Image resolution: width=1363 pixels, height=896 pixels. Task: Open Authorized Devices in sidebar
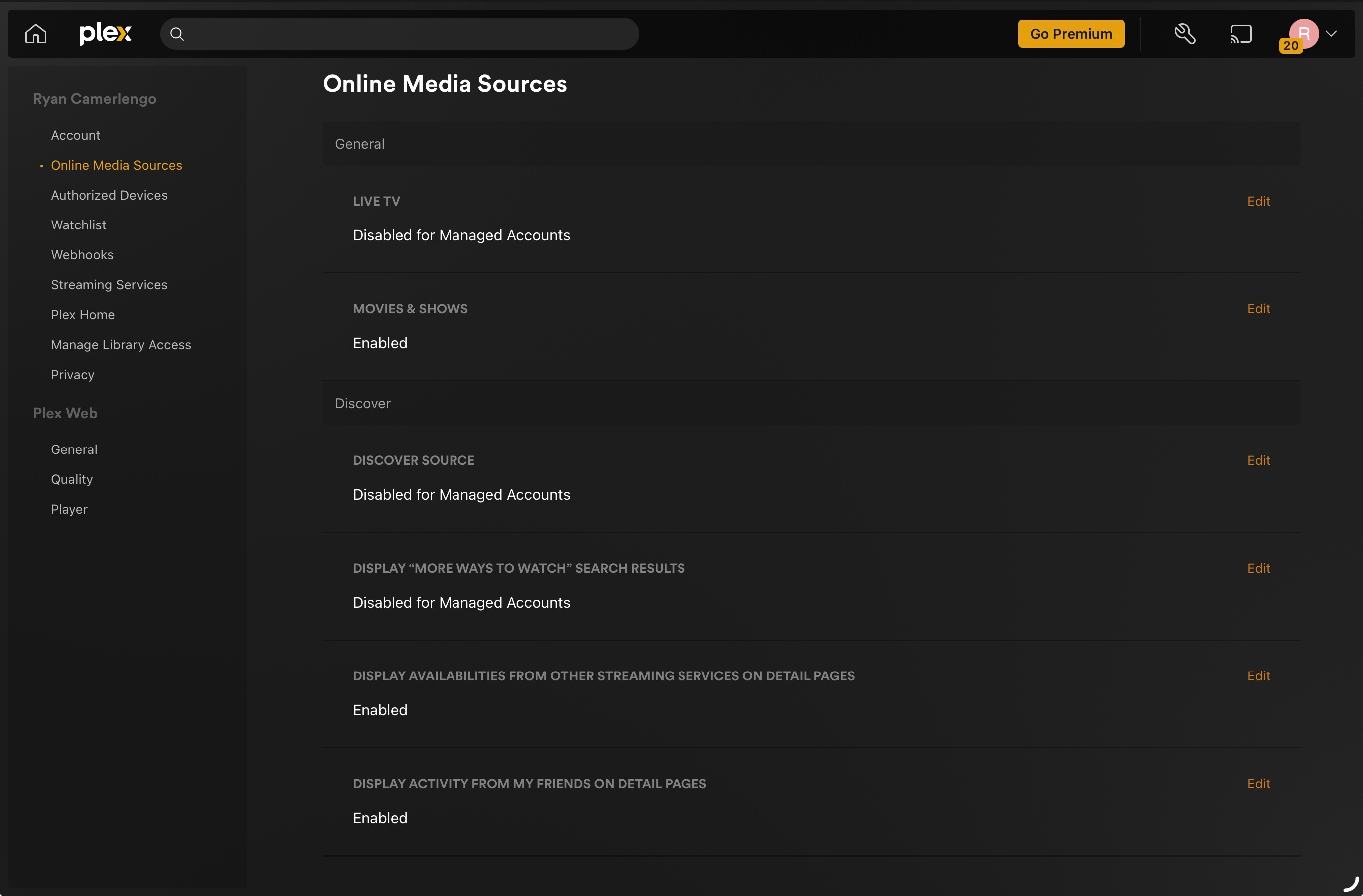click(x=109, y=195)
